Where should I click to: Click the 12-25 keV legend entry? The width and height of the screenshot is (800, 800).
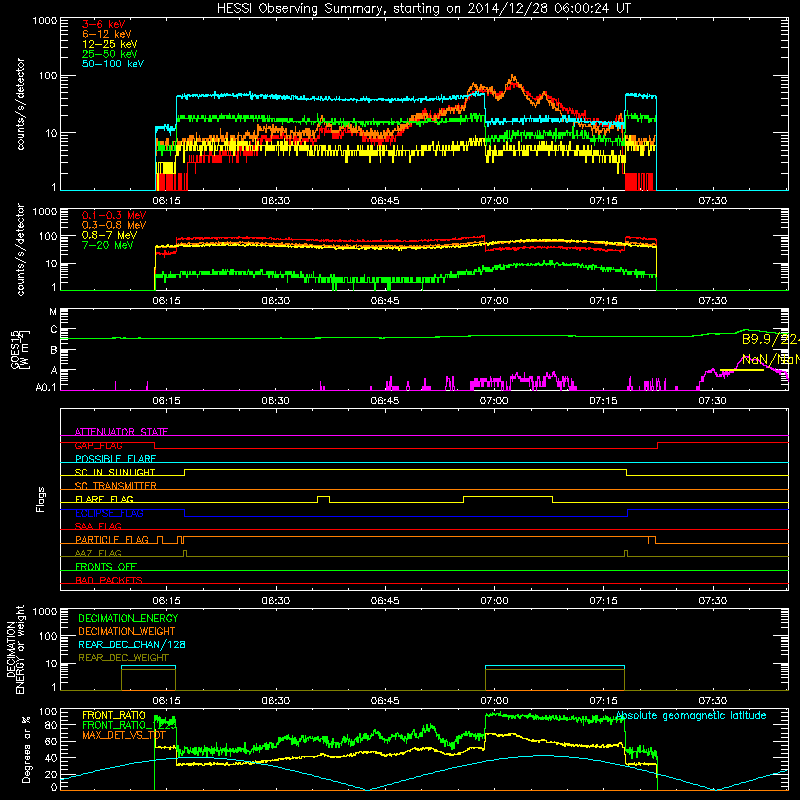[109, 44]
